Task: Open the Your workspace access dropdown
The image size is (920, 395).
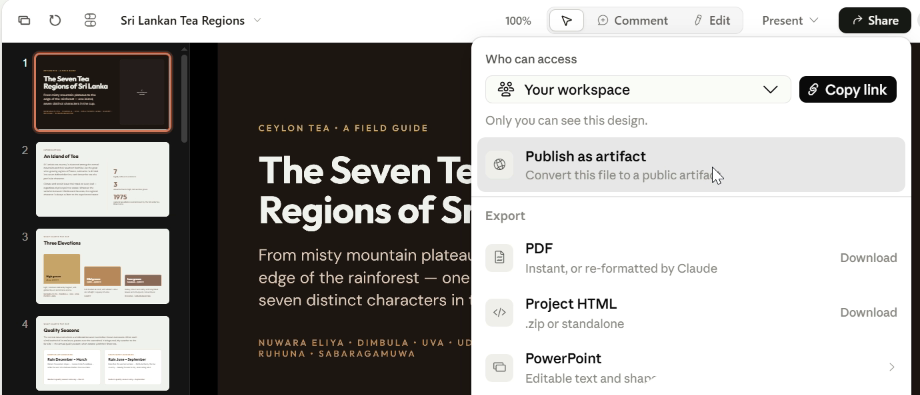Action: [638, 90]
